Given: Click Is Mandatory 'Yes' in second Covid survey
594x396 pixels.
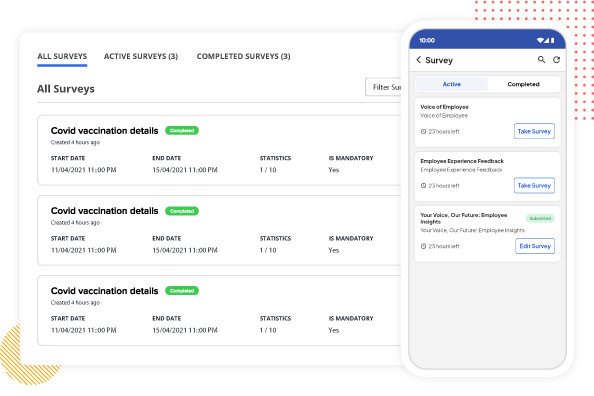Looking at the screenshot, I should (x=334, y=250).
